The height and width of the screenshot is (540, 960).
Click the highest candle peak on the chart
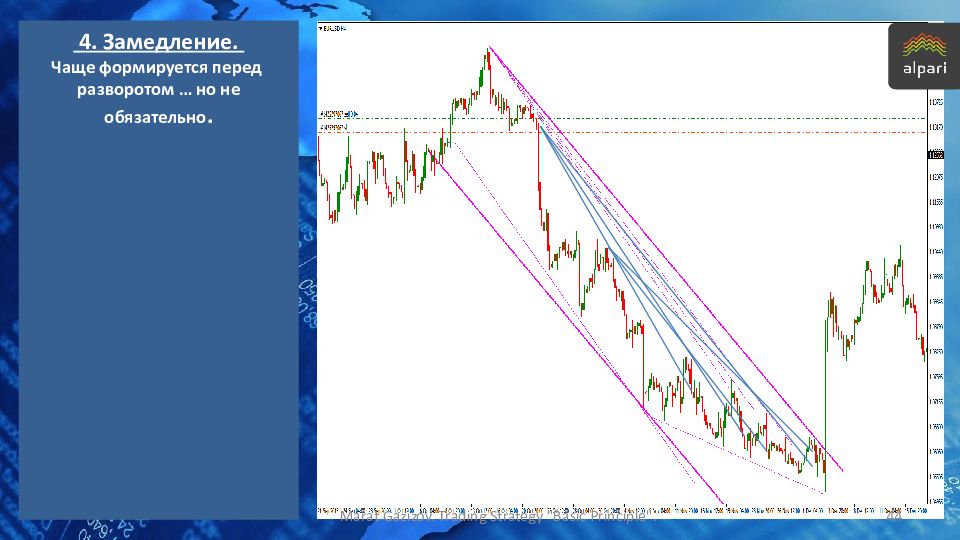coord(488,50)
